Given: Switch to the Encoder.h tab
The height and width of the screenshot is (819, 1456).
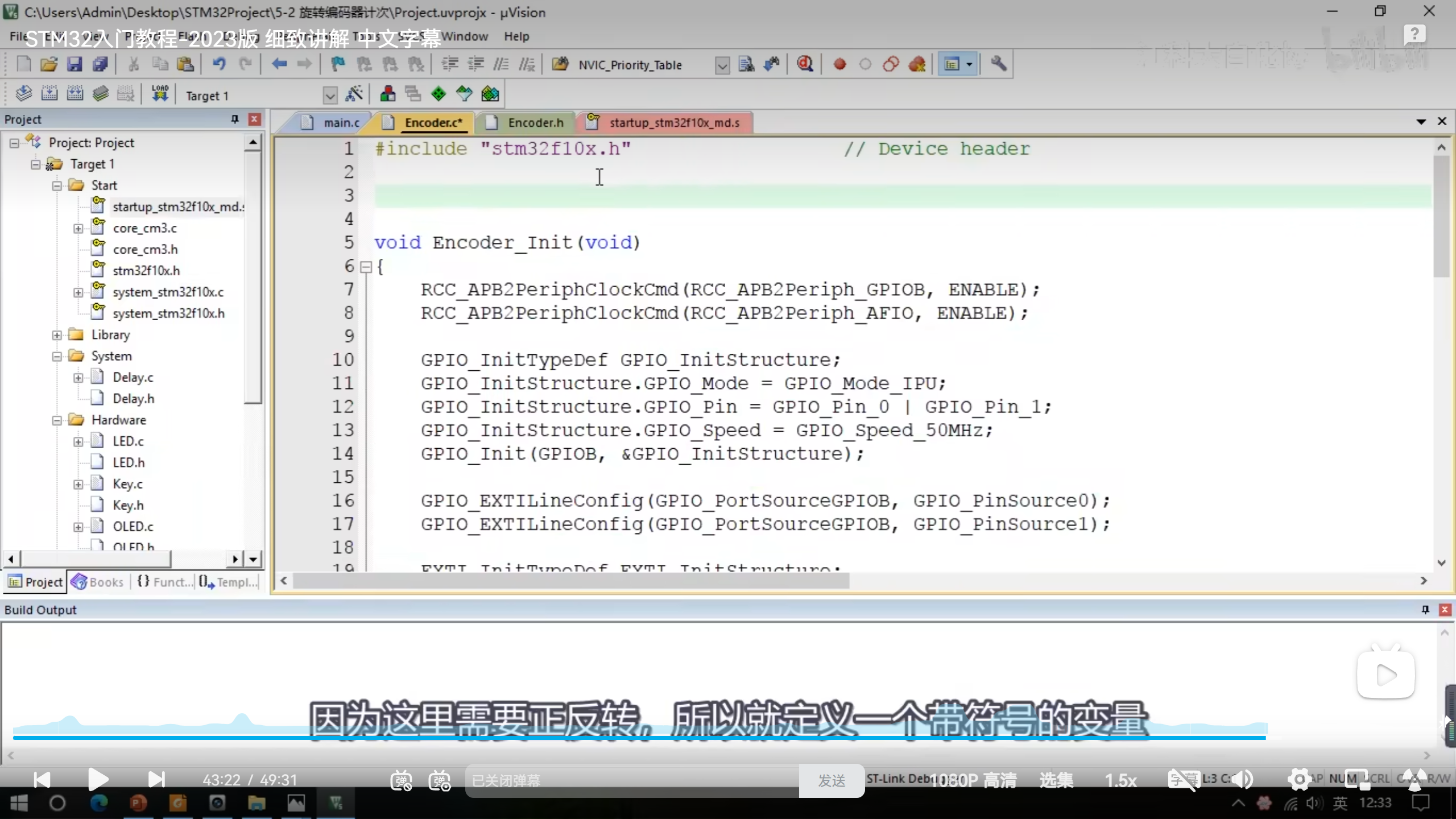Looking at the screenshot, I should (x=535, y=123).
